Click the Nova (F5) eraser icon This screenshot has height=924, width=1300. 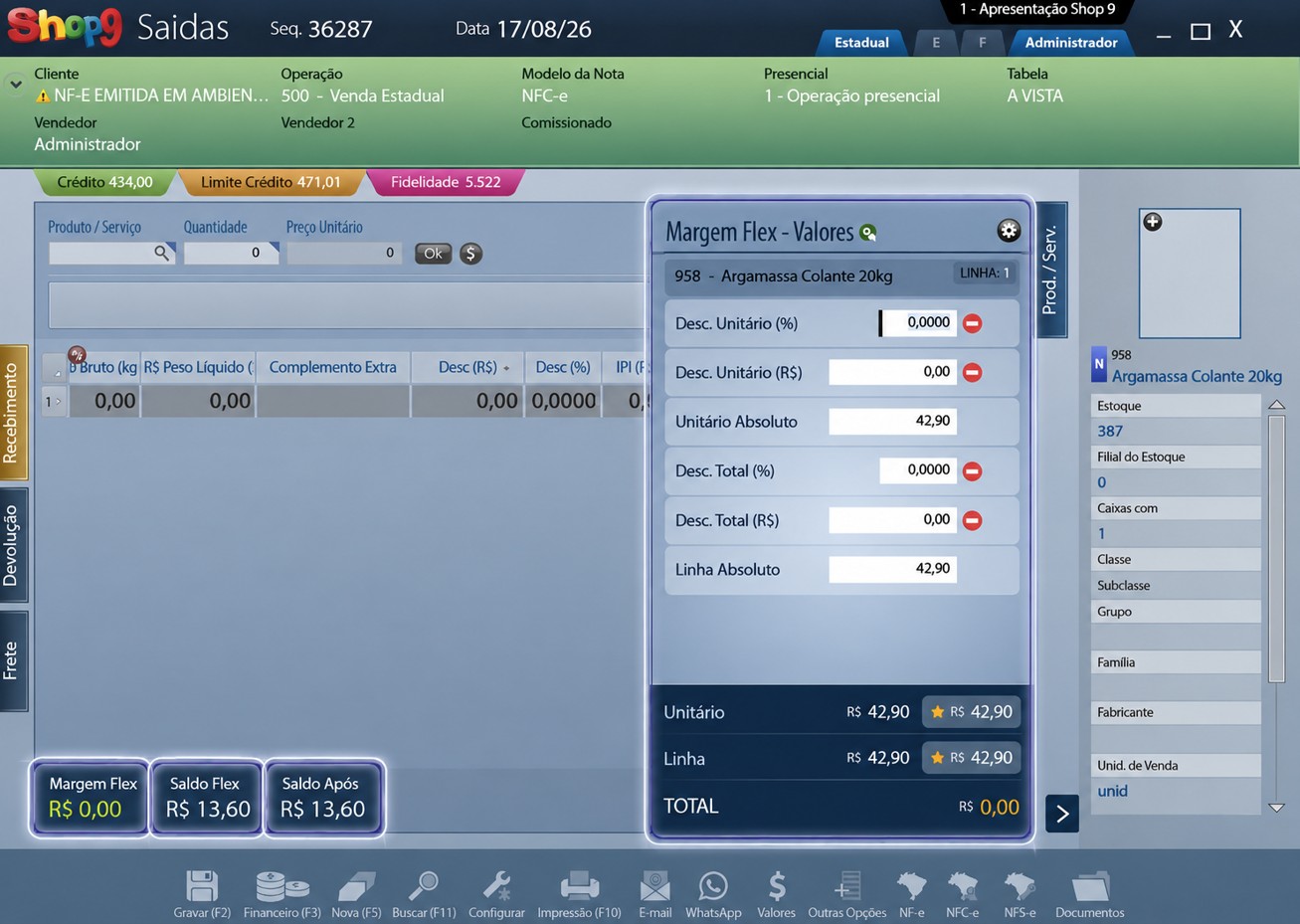[356, 885]
